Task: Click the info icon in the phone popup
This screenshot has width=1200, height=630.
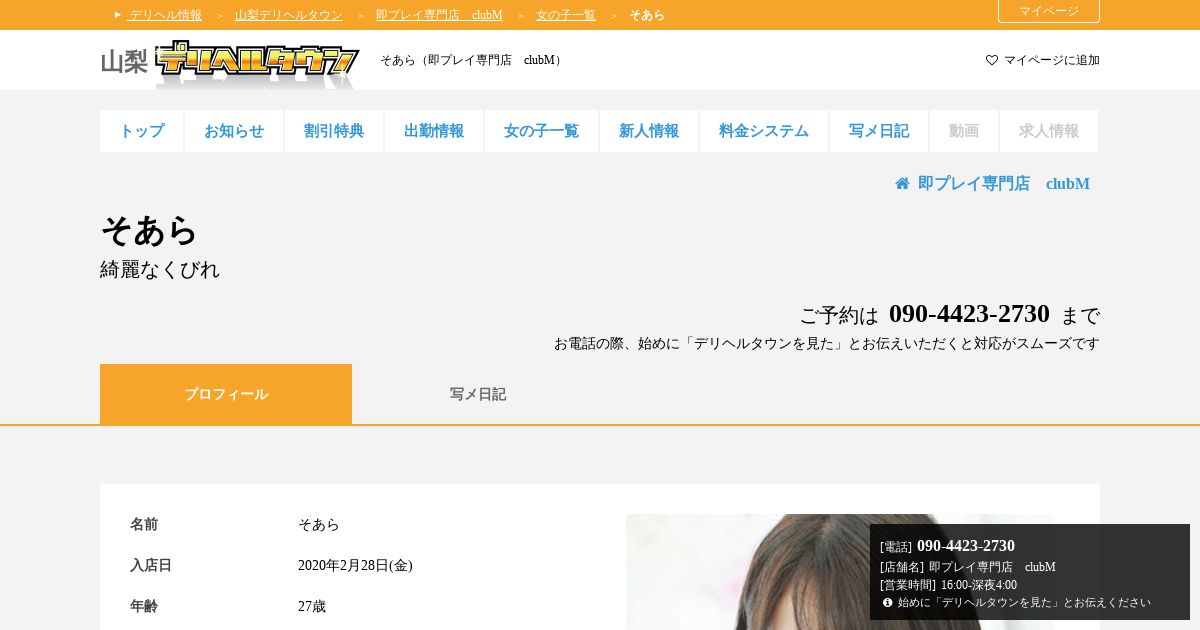Action: click(887, 602)
